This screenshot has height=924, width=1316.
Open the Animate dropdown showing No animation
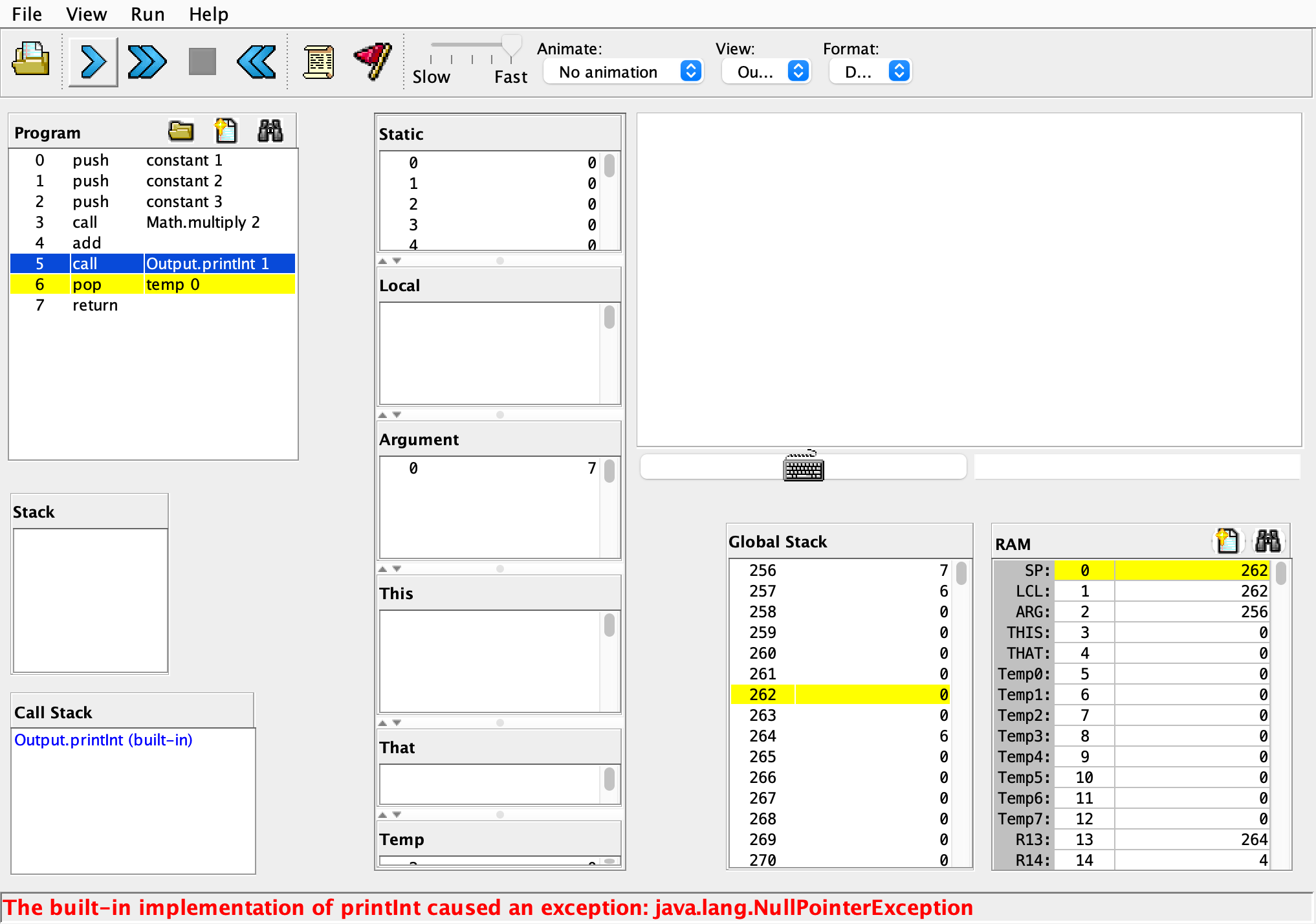tap(622, 72)
